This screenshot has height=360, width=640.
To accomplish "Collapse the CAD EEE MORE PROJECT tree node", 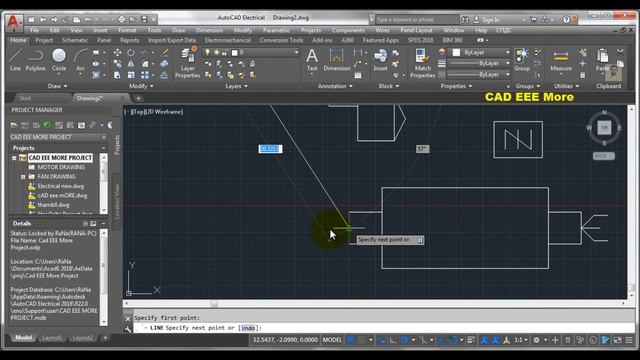I will point(14,158).
